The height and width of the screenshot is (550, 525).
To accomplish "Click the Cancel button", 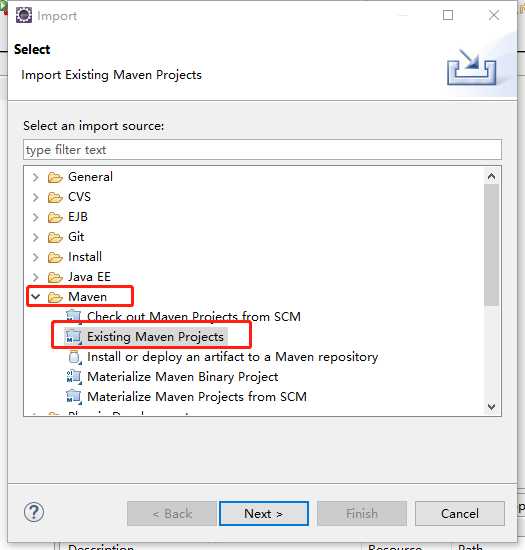I will click(460, 514).
